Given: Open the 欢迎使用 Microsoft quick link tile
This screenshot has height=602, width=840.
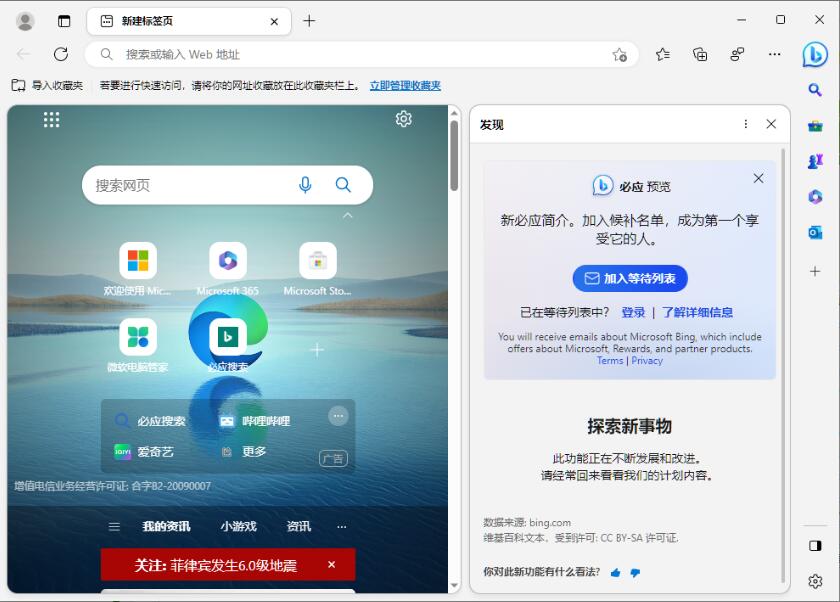Looking at the screenshot, I should (138, 269).
